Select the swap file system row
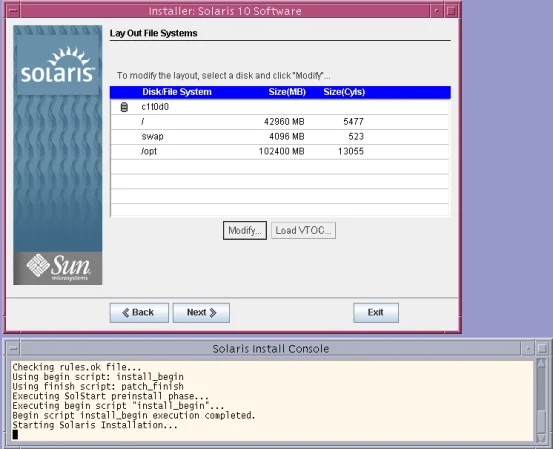Image resolution: width=553 pixels, height=449 pixels. pos(280,136)
